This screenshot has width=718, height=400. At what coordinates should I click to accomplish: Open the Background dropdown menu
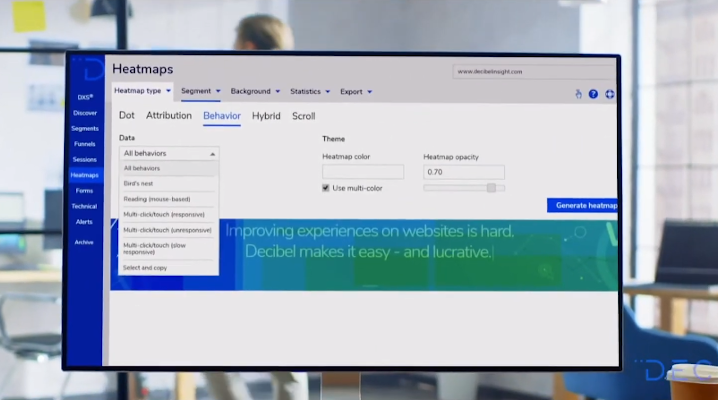tap(255, 92)
